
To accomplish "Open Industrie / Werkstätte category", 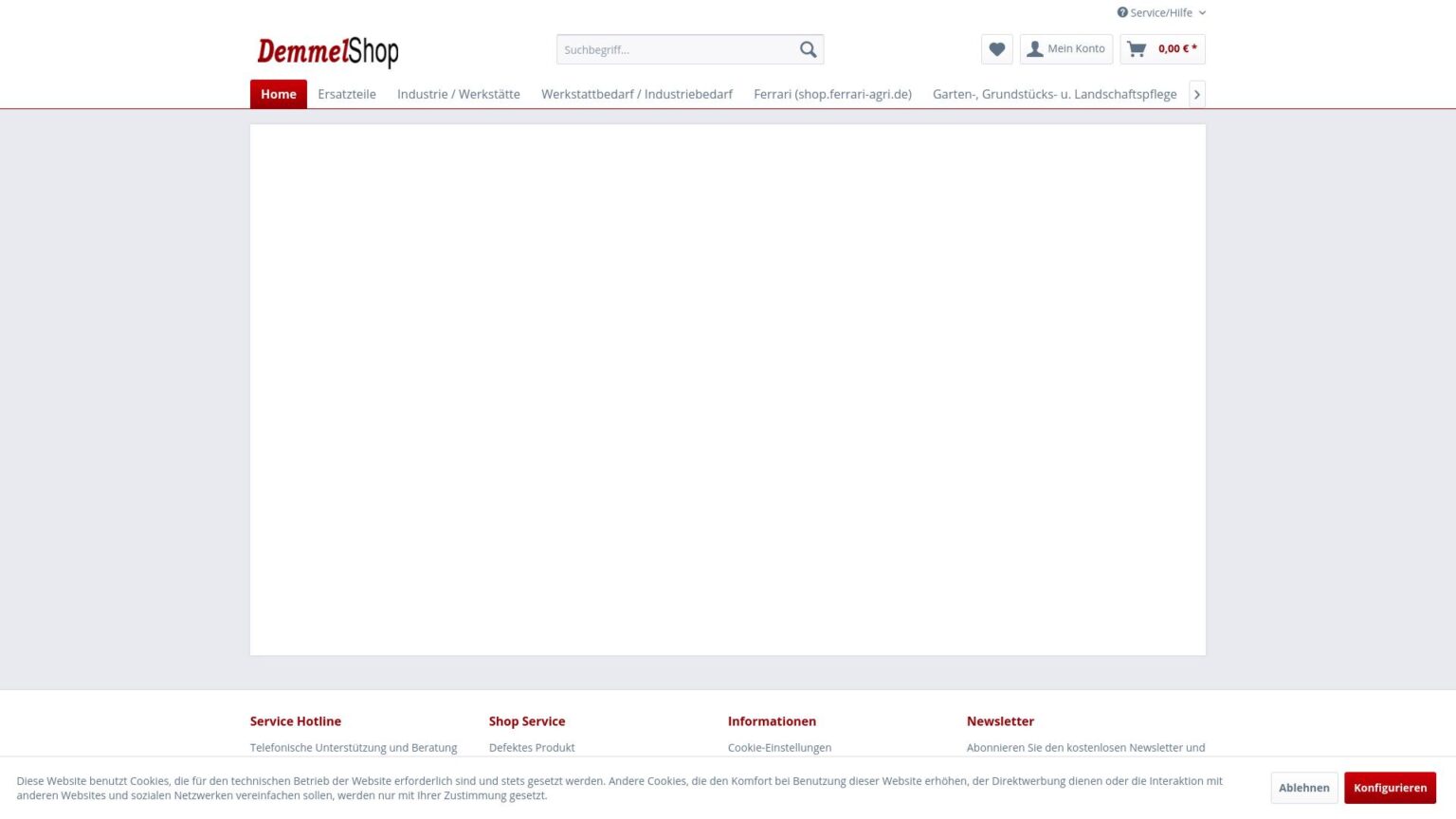I will coord(458,94).
